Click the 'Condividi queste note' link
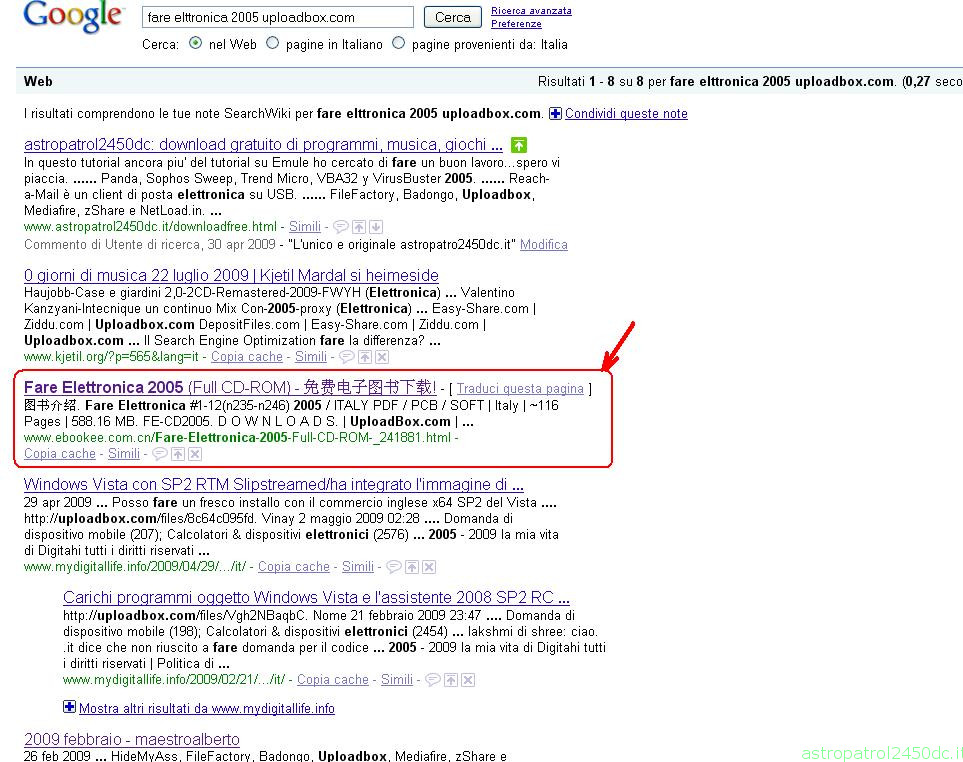 pos(626,114)
